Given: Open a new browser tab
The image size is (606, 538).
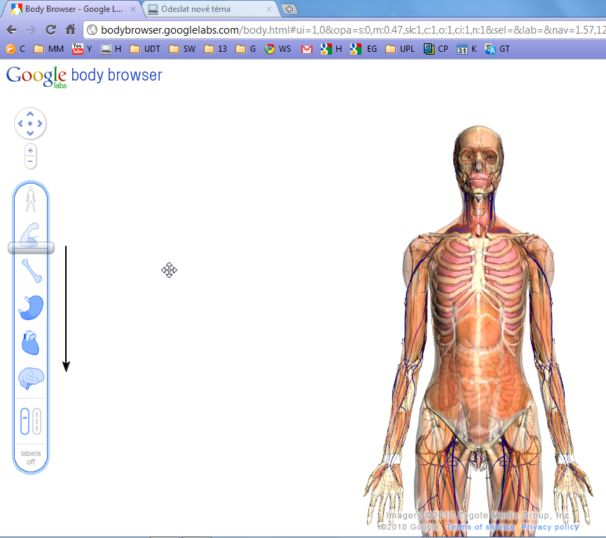Looking at the screenshot, I should [289, 9].
